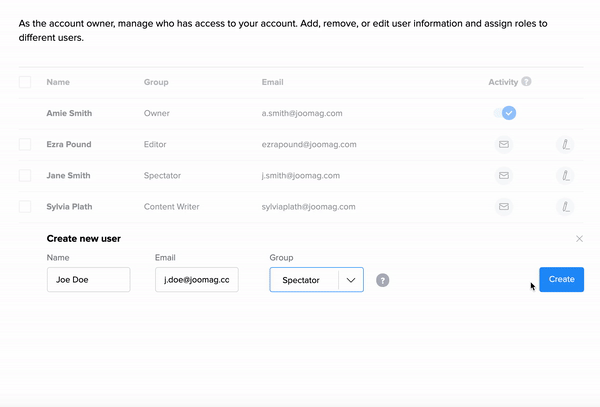Tick the checkbox next to Jane Smith
Image resolution: width=600 pixels, height=407 pixels.
click(25, 176)
